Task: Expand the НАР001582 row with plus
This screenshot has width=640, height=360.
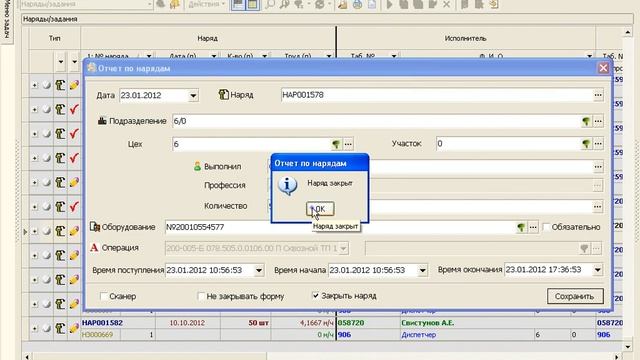Action: pos(35,328)
